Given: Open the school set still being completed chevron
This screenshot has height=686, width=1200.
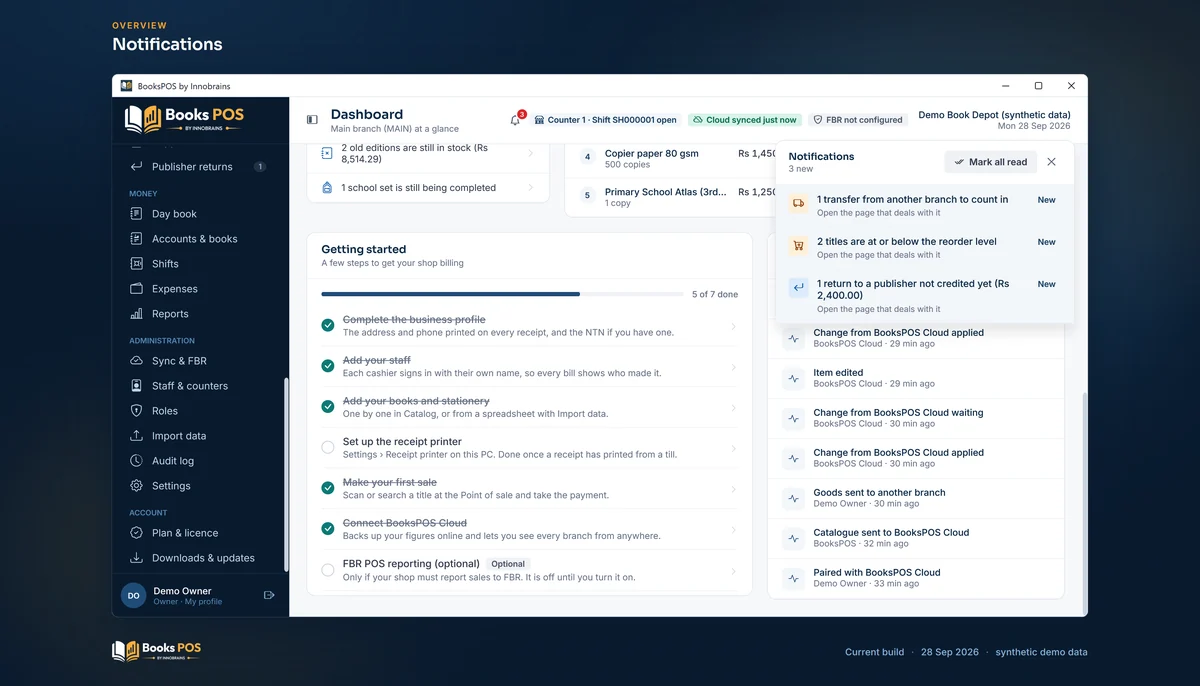Looking at the screenshot, I should click(x=531, y=187).
